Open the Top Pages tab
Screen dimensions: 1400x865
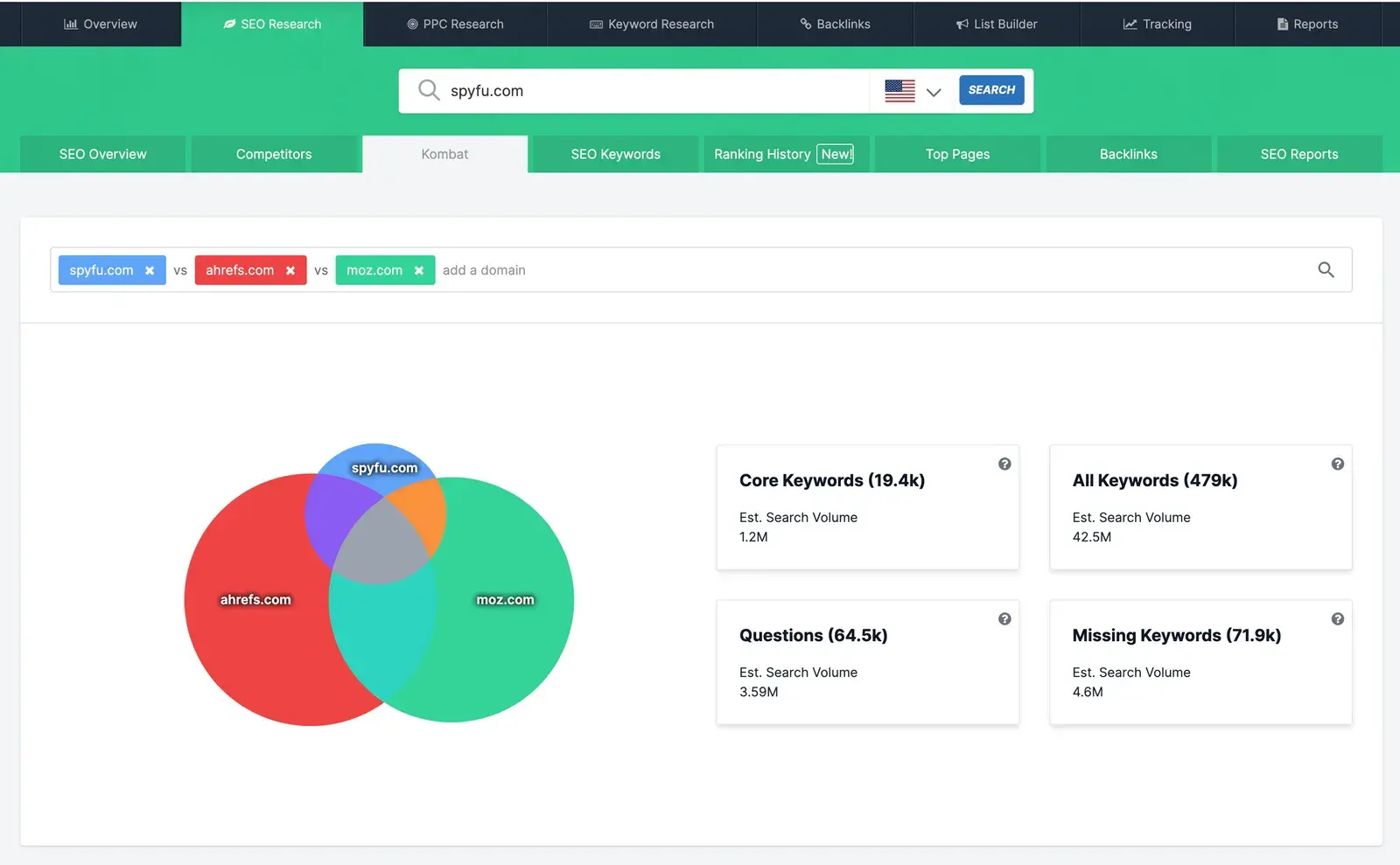[x=957, y=154]
